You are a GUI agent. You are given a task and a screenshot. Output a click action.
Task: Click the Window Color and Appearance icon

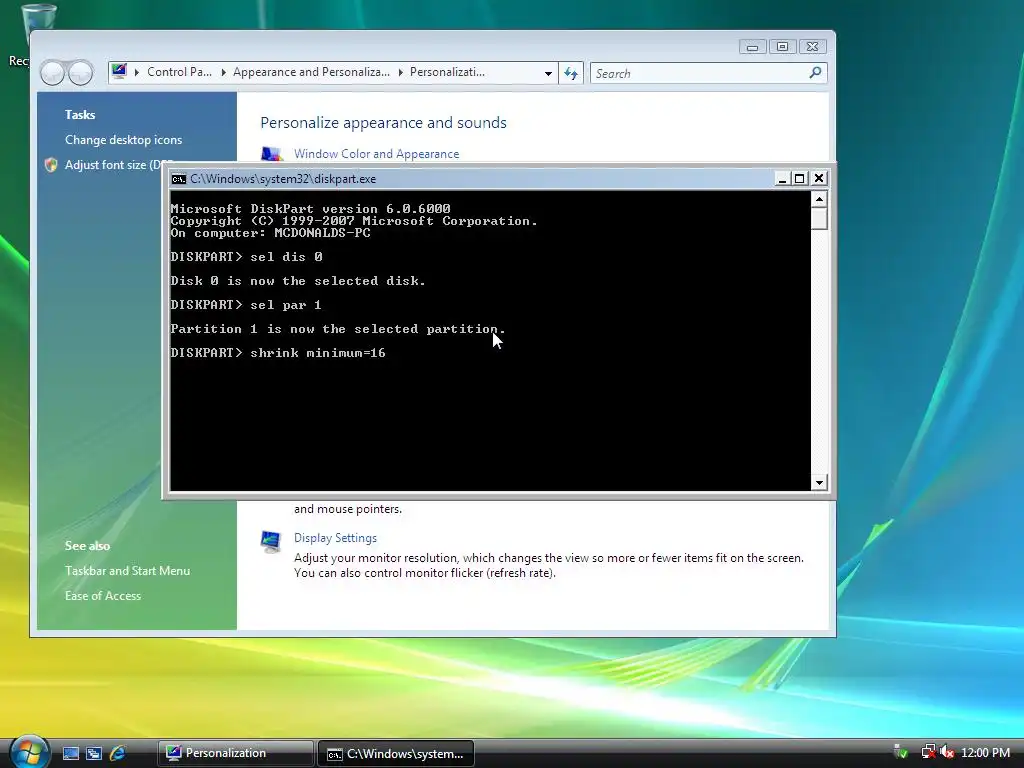point(272,153)
